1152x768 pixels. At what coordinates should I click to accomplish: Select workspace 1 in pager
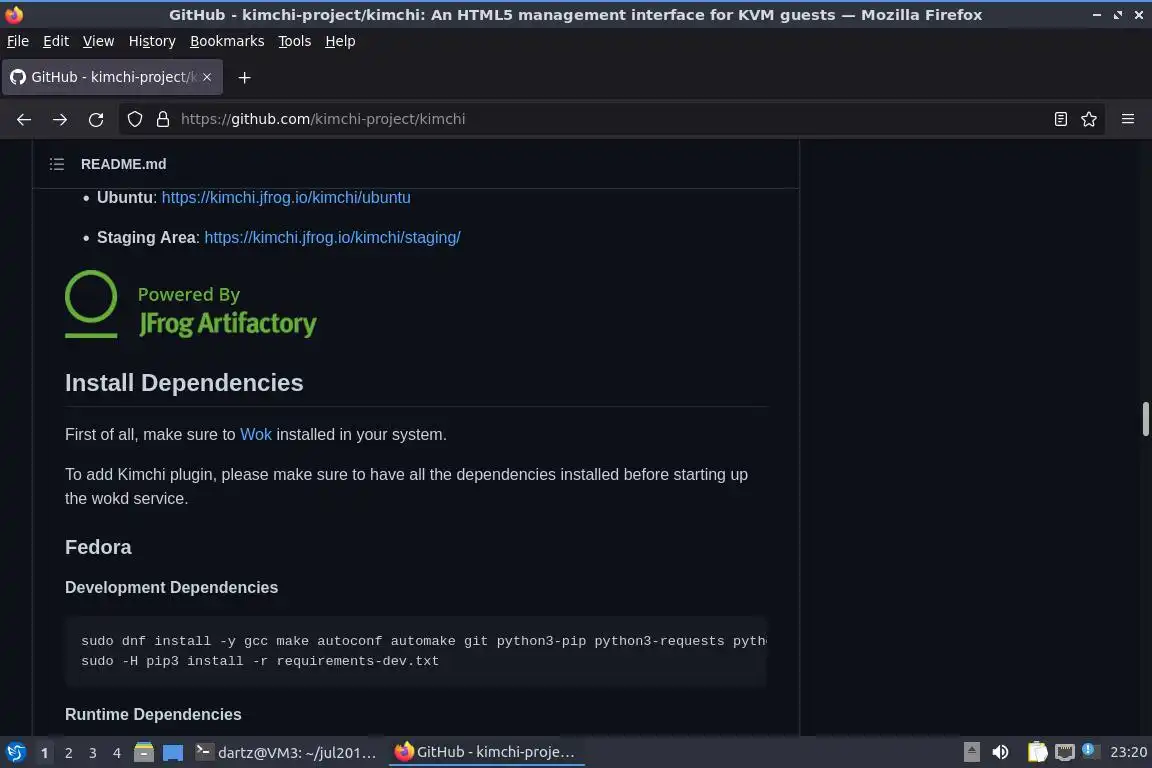[45, 753]
